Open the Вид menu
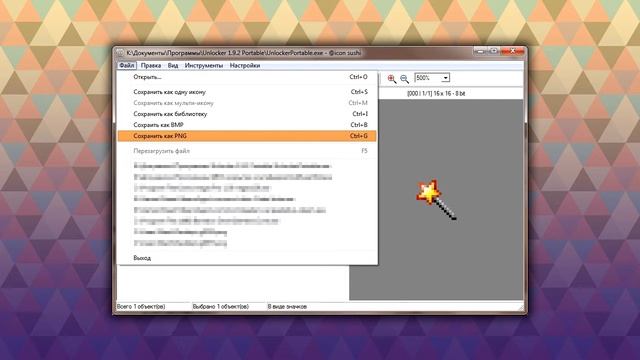This screenshot has width=640, height=360. (x=173, y=66)
